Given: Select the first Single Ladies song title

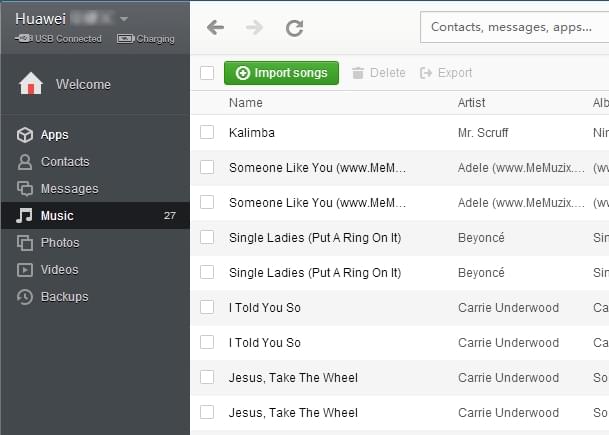Looking at the screenshot, I should tap(315, 238).
